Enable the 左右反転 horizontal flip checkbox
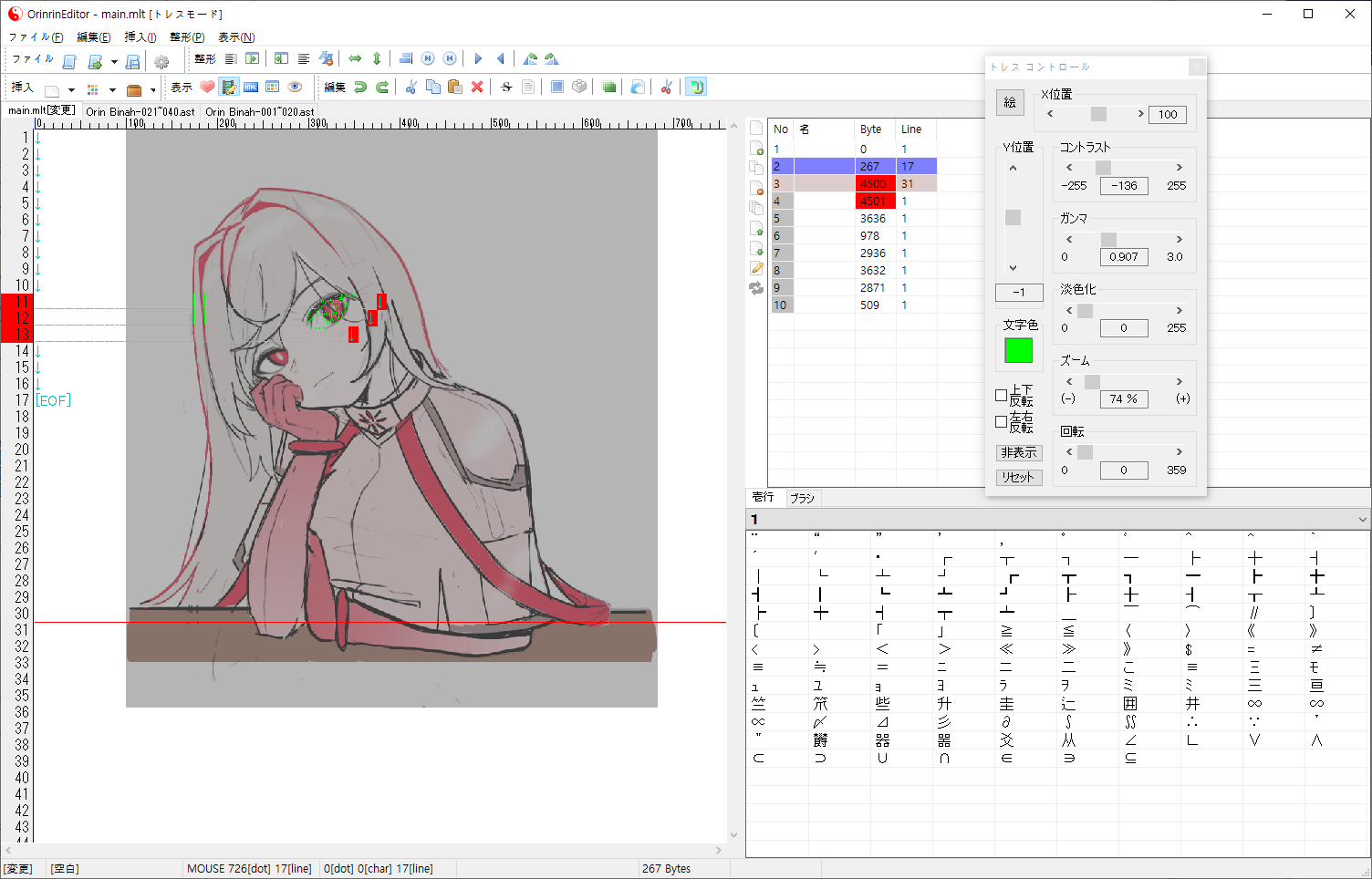The height and width of the screenshot is (879, 1372). pos(1002,421)
